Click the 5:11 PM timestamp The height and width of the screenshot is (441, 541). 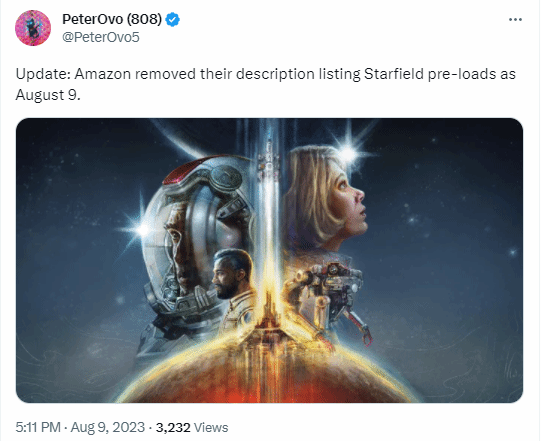(x=38, y=427)
